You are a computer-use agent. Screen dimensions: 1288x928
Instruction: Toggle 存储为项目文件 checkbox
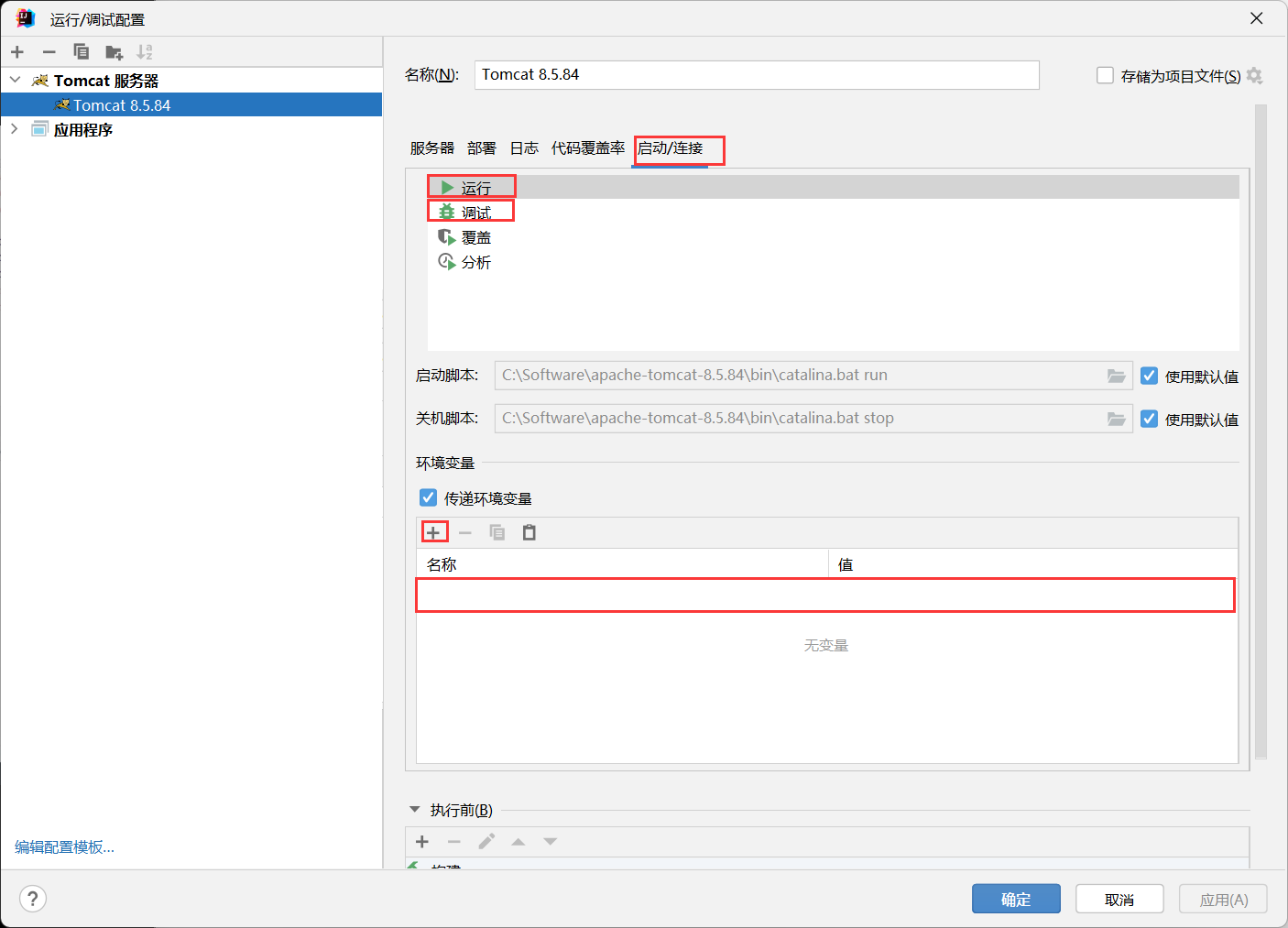click(x=1105, y=75)
